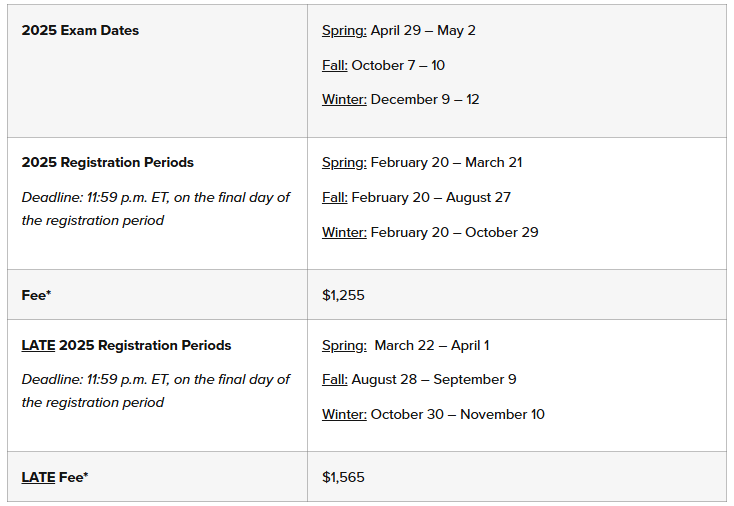This screenshot has width=734, height=506.
Task: Click the 'February 20 – October 29' date range
Action: click(x=454, y=232)
